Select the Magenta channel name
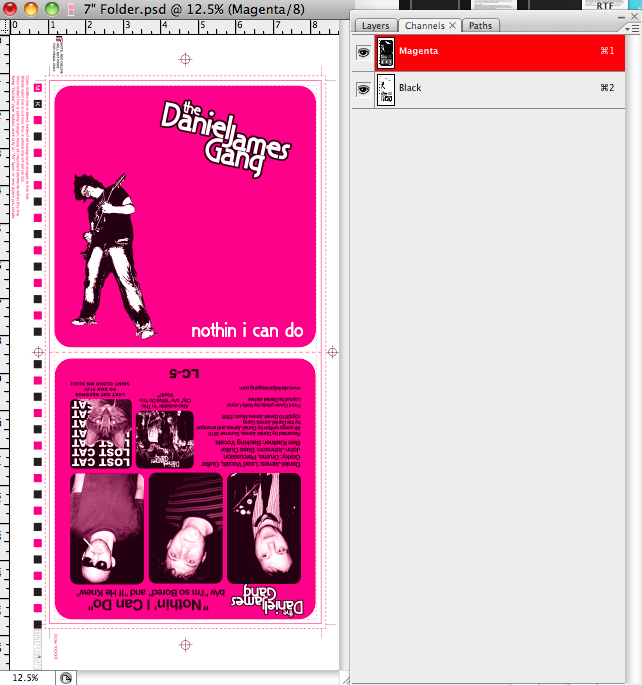The width and height of the screenshot is (642, 685). (418, 49)
